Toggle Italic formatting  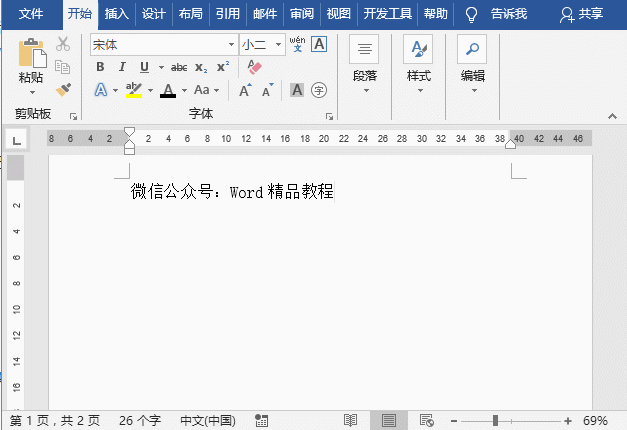coord(122,67)
